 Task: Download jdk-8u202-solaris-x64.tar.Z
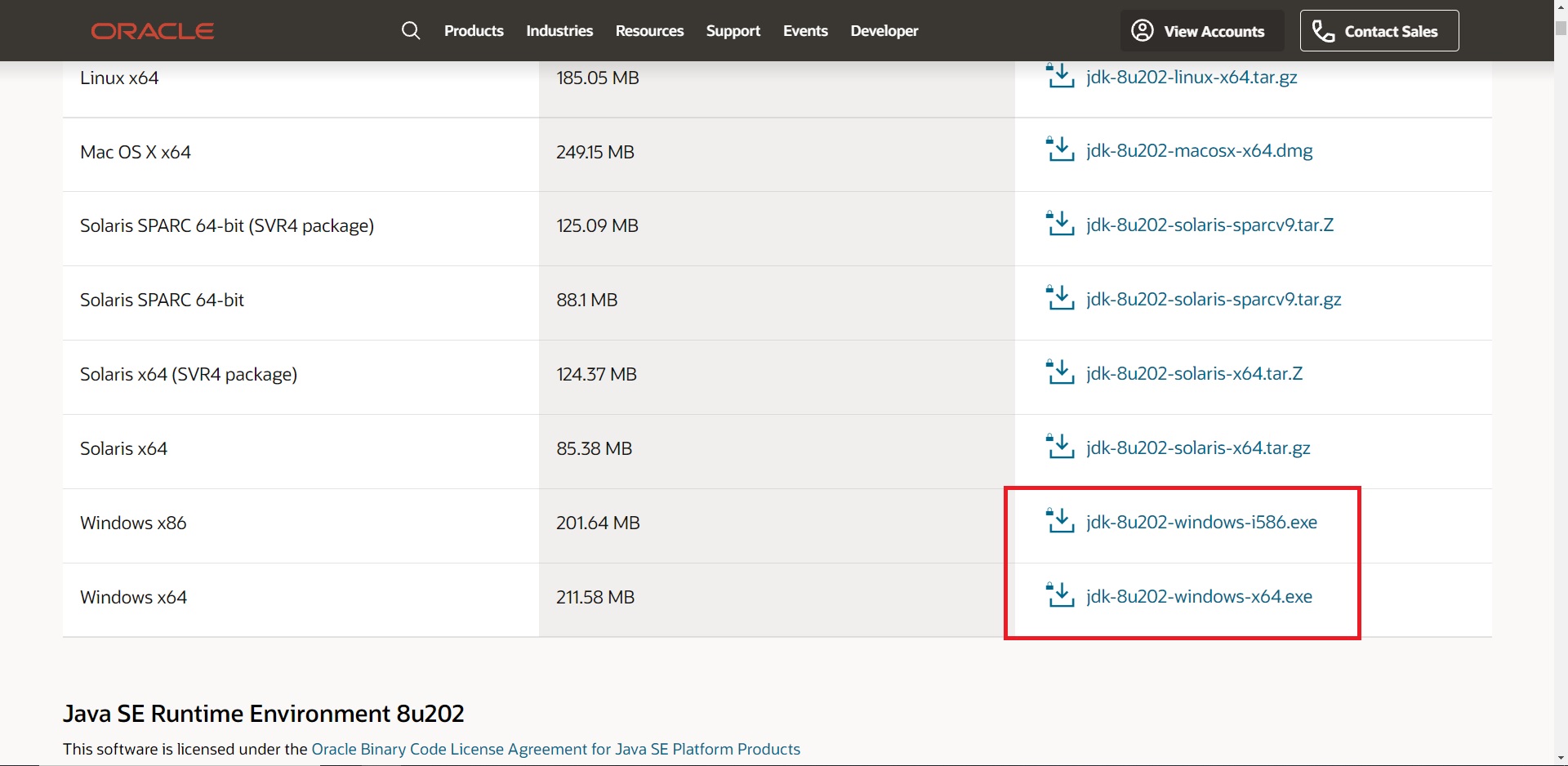pyautogui.click(x=1194, y=374)
